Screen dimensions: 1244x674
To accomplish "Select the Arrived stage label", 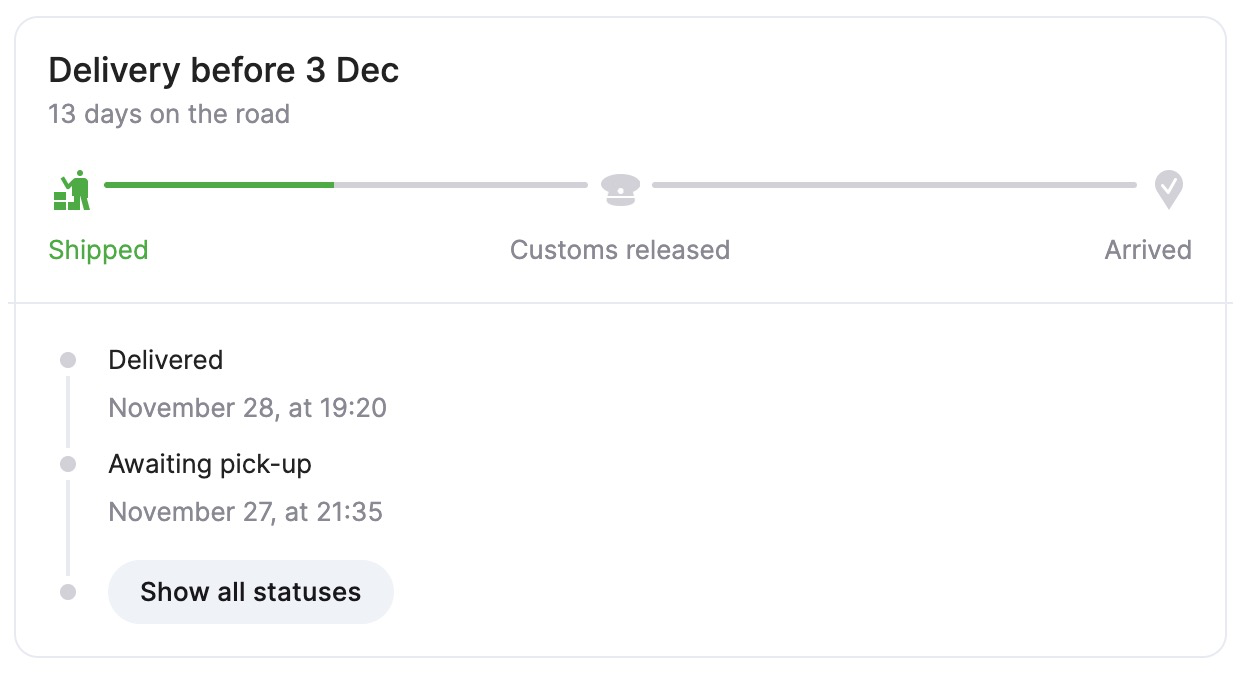I will coord(1147,250).
